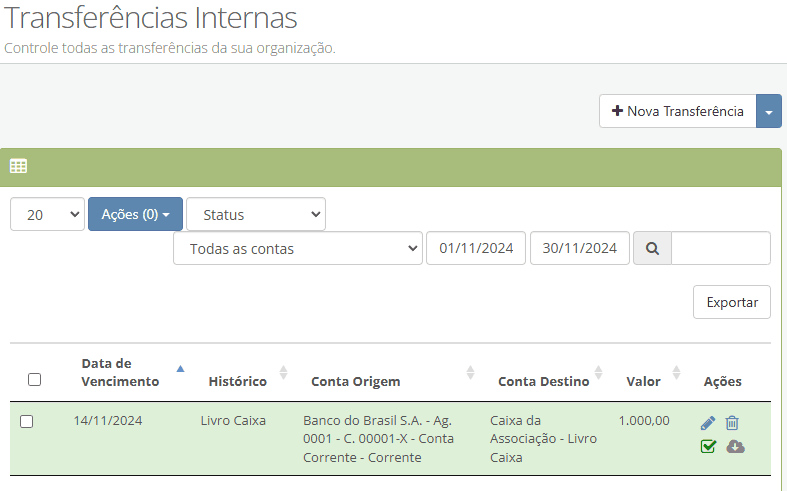Viewport: 787px width, 491px height.
Task: Download transfer receipt with cloud icon
Action: coord(735,446)
